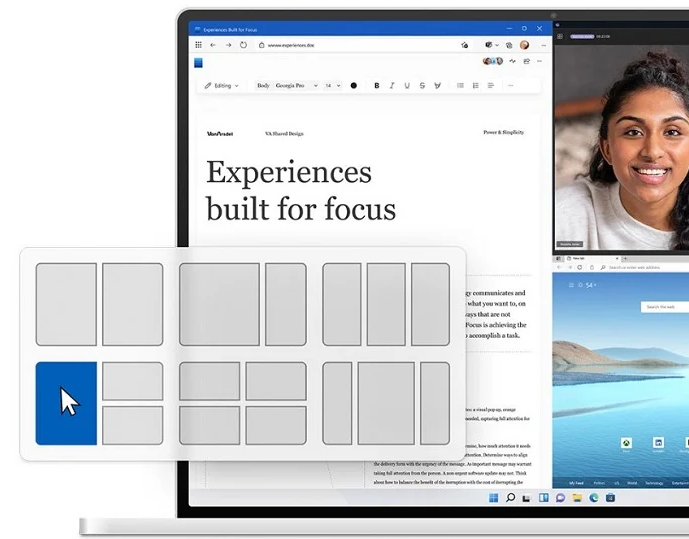Open the Windows Start button on the taskbar
The image size is (689, 539).
pos(494,498)
